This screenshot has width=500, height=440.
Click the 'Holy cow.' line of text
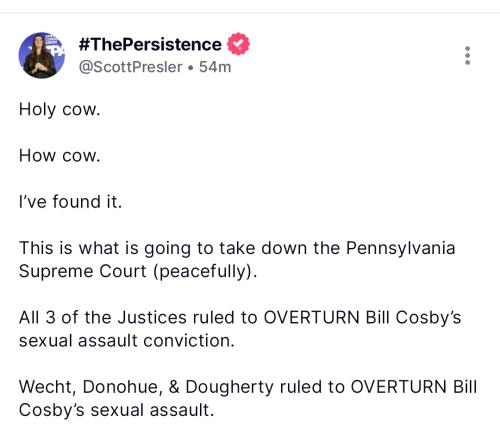point(60,110)
